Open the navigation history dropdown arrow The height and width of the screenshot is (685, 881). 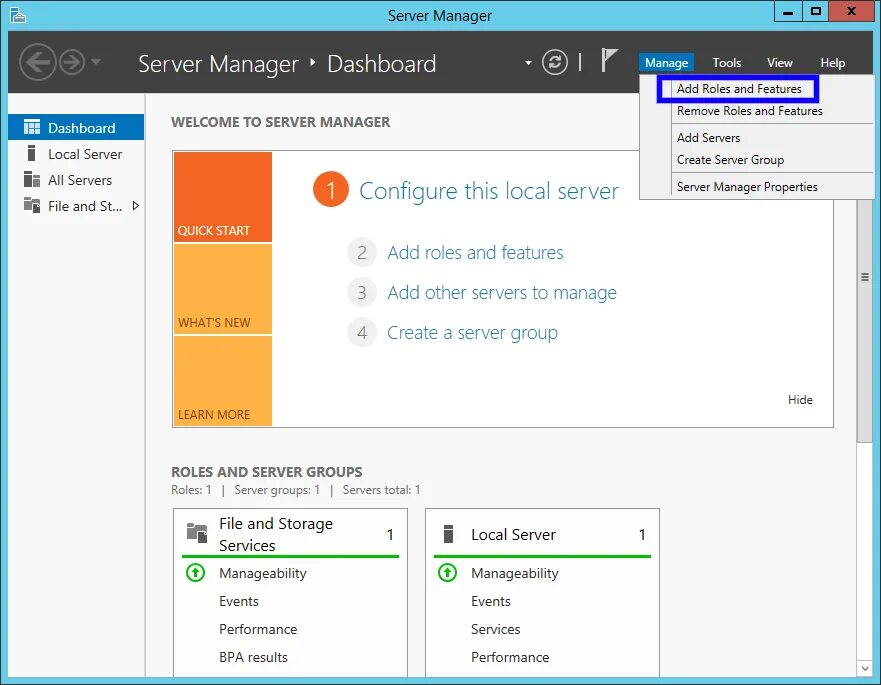point(96,62)
